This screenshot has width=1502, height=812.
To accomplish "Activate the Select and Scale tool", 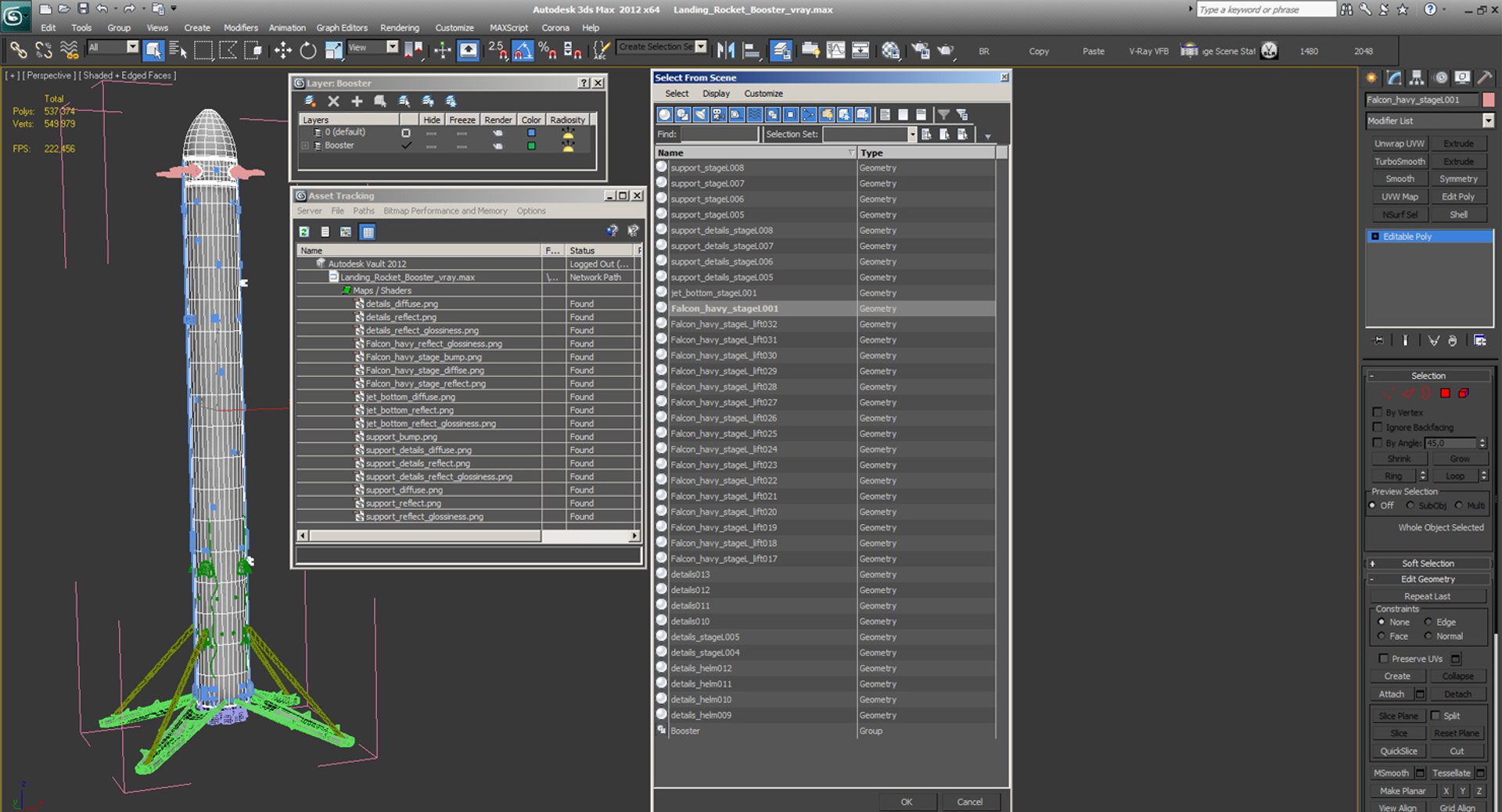I will (x=333, y=51).
